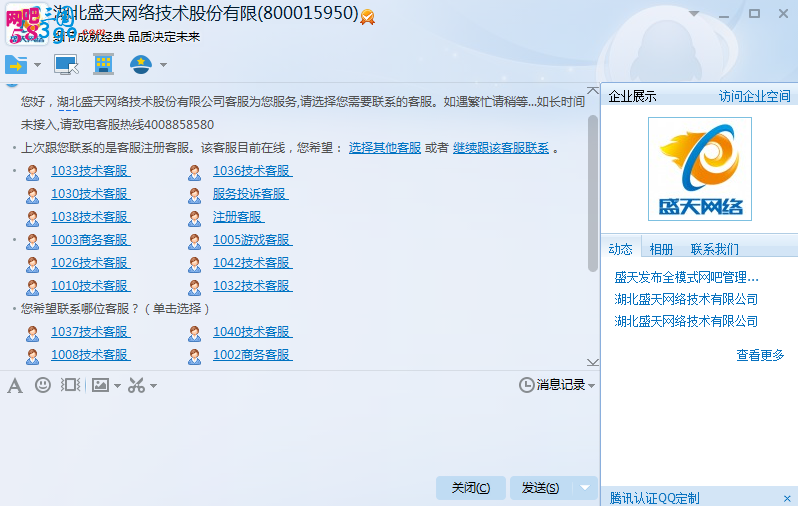
Task: Click the 访问企业空间 link
Action: [x=755, y=96]
